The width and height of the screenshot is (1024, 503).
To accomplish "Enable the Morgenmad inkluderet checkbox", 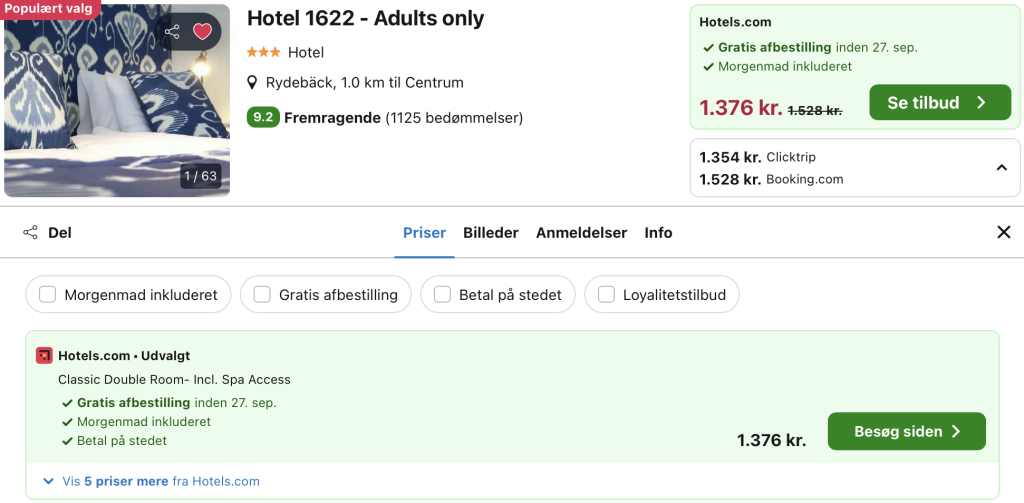I will 48,295.
